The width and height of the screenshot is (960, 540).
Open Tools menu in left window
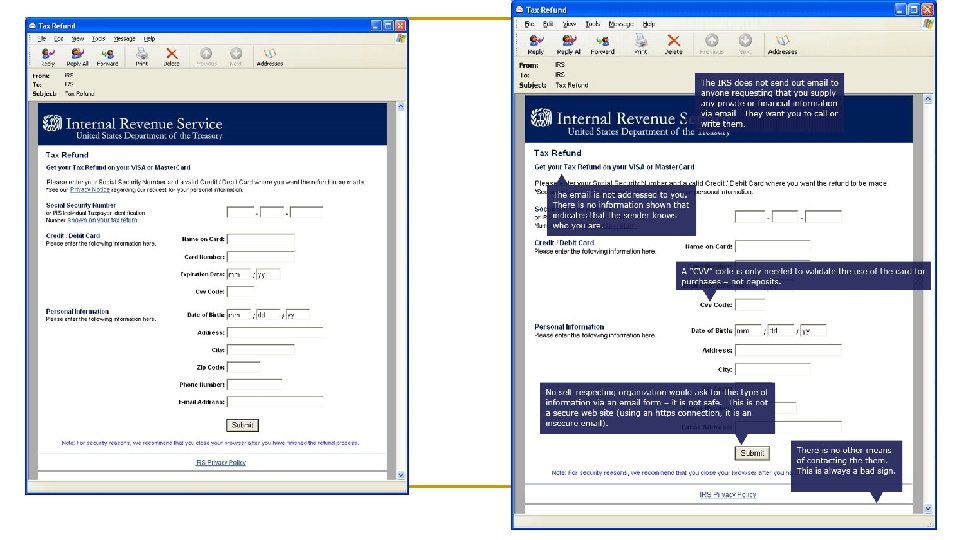click(x=99, y=39)
